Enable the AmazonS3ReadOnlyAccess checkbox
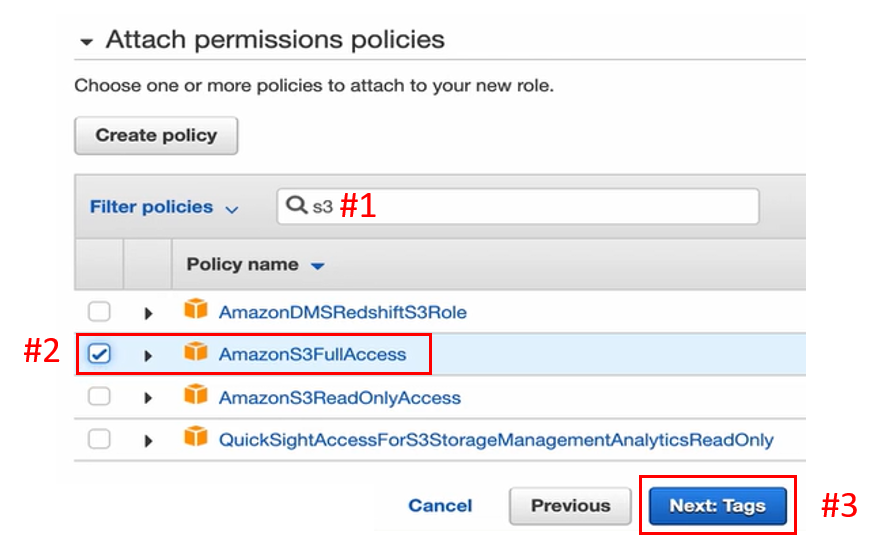The image size is (882, 550). (99, 397)
